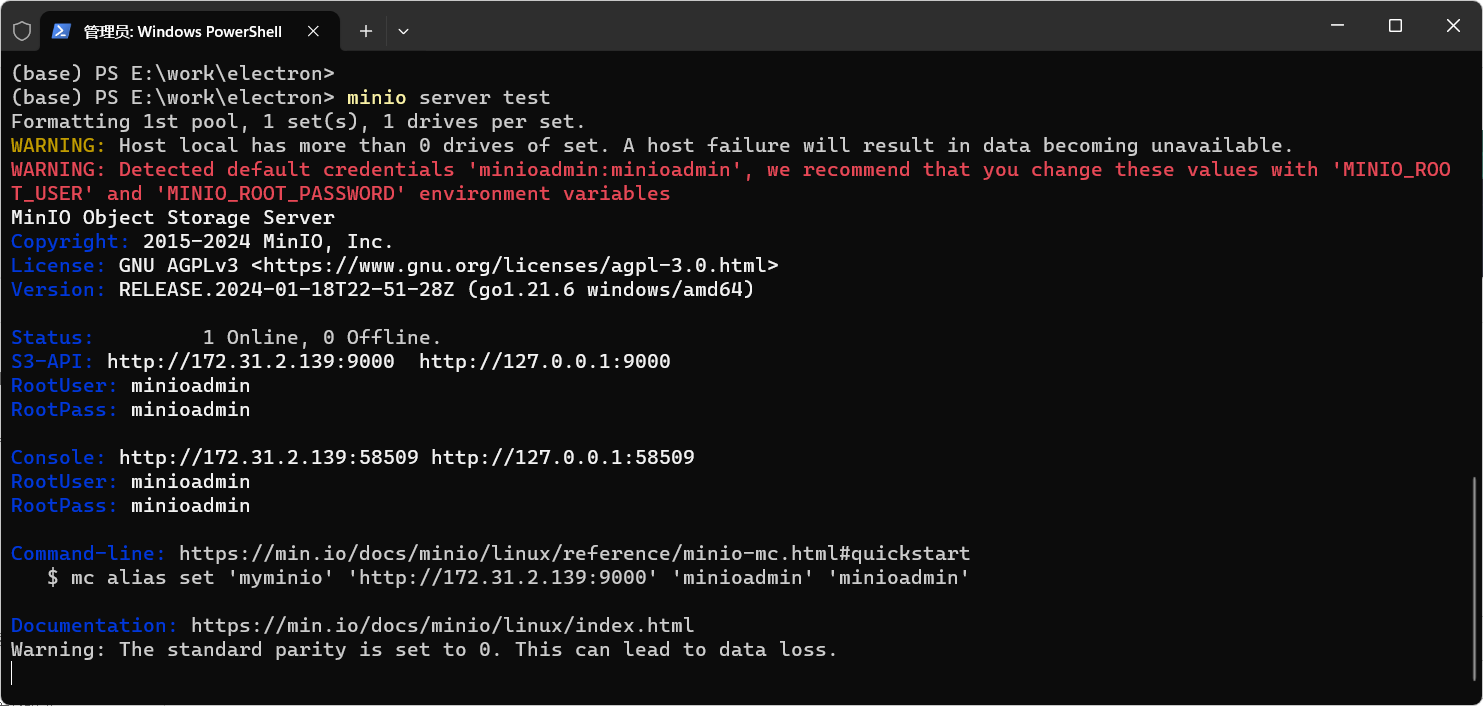Select the 管理员: Windows PowerShell tab

tap(182, 31)
